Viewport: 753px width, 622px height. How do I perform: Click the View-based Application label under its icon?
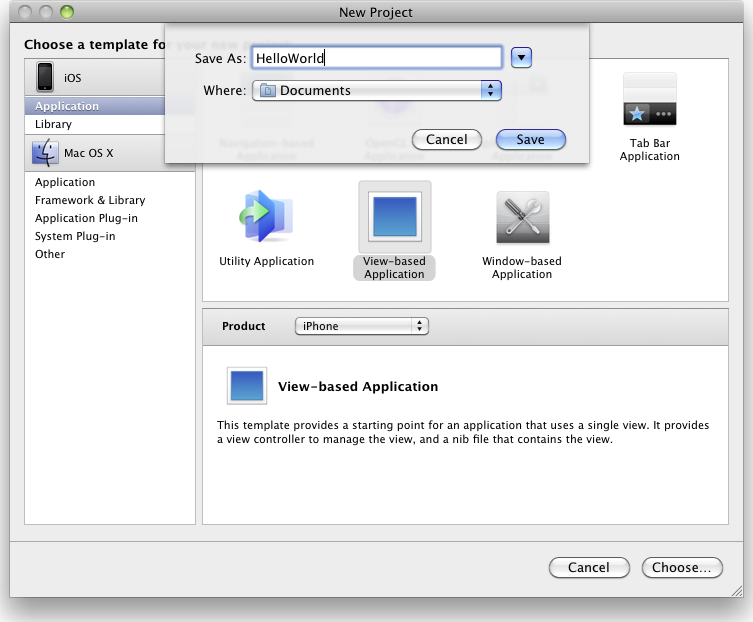pos(394,268)
